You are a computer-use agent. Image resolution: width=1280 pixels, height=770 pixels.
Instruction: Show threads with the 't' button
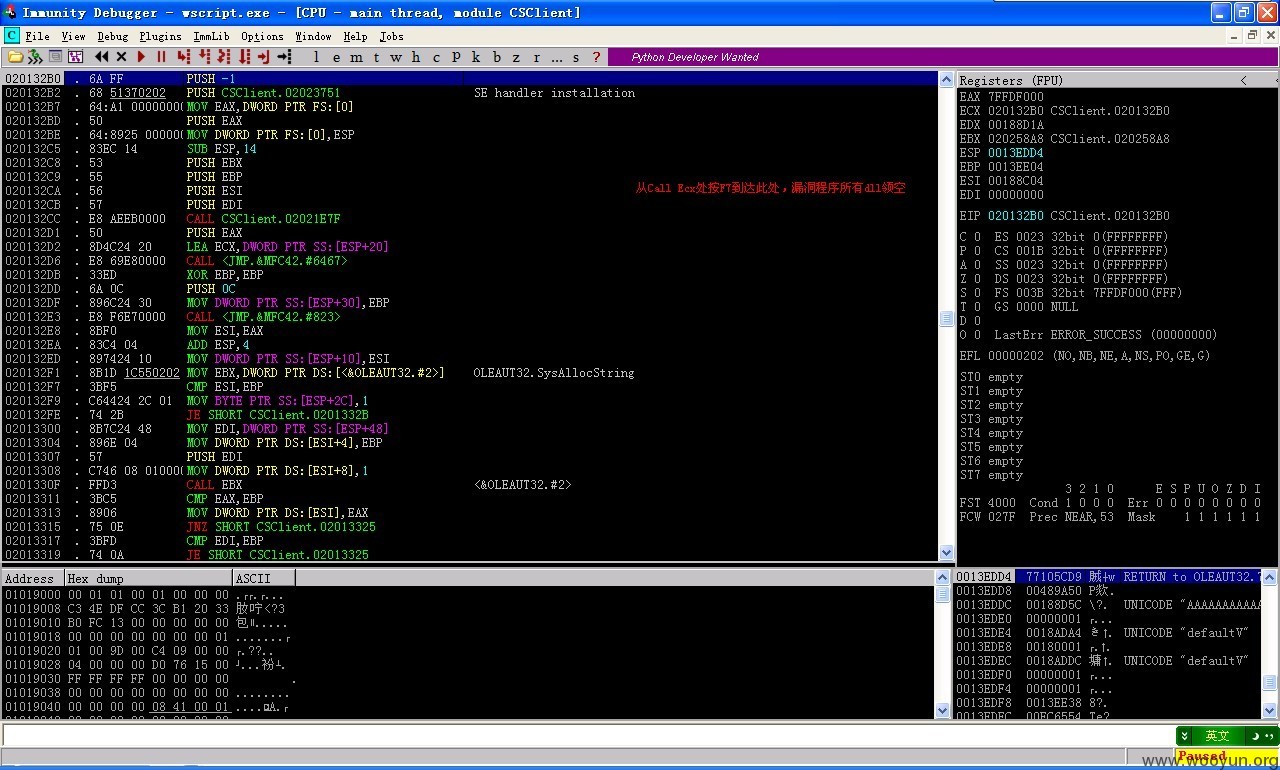click(376, 57)
